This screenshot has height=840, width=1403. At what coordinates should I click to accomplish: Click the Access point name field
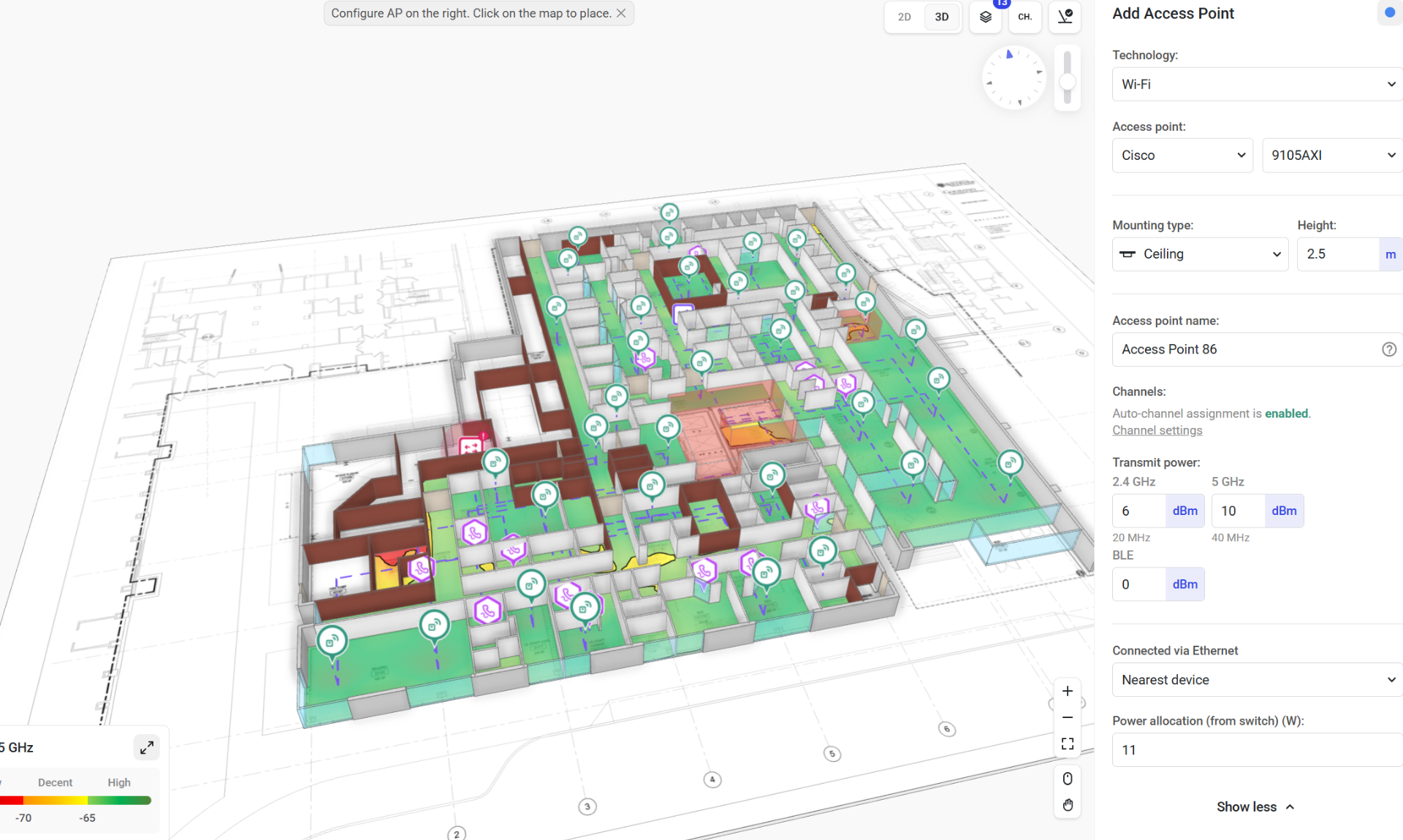[x=1242, y=349]
